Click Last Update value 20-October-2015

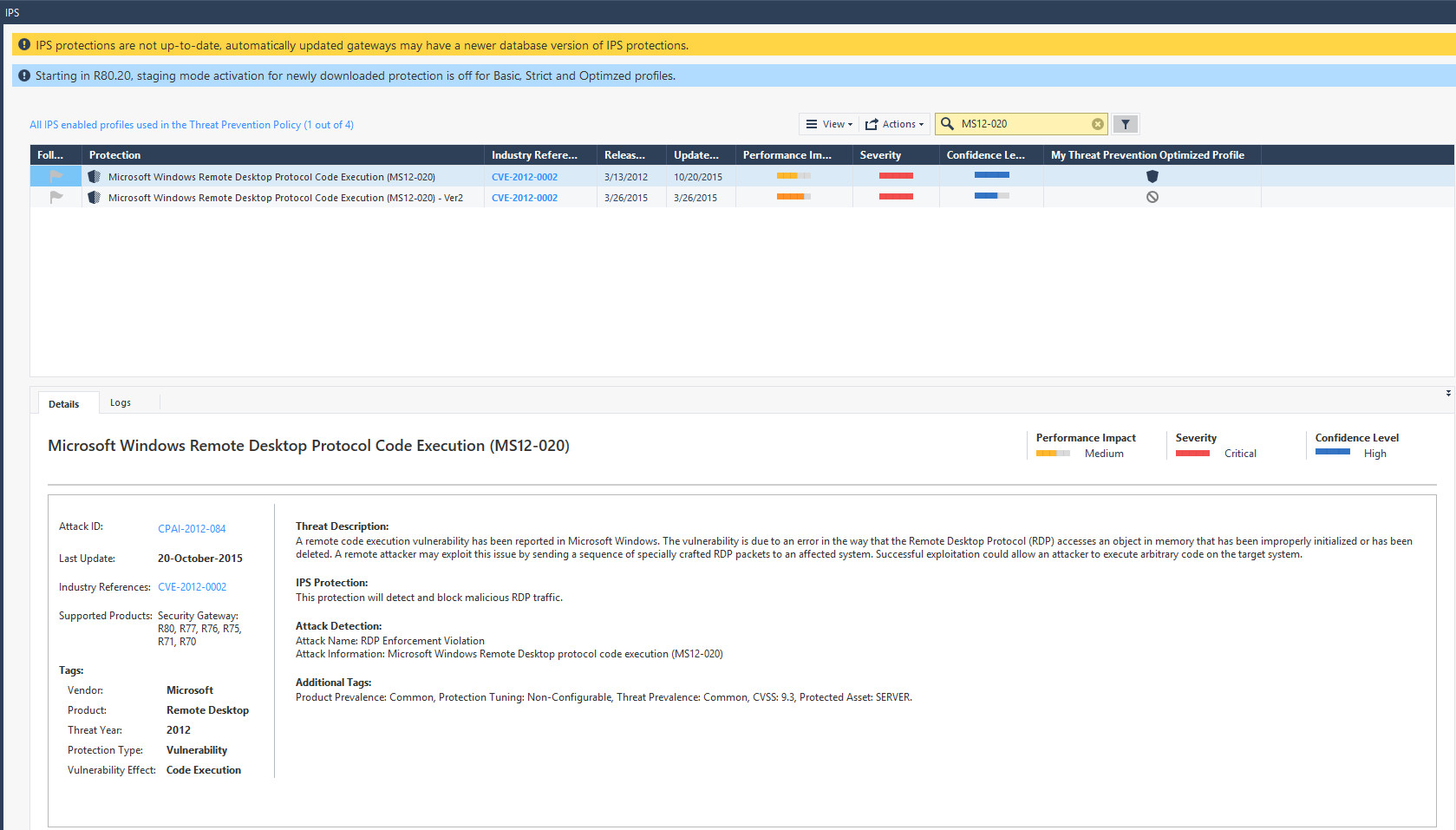pos(200,559)
